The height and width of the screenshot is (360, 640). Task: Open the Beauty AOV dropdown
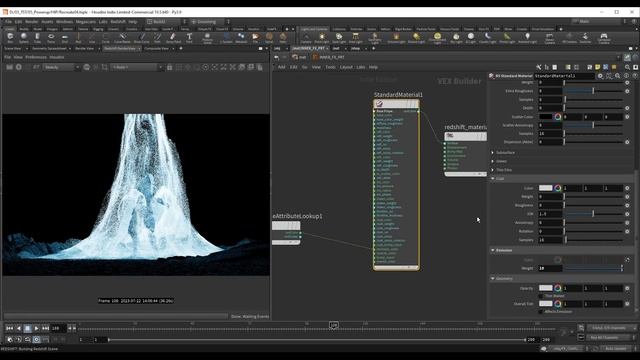pyautogui.click(x=61, y=67)
